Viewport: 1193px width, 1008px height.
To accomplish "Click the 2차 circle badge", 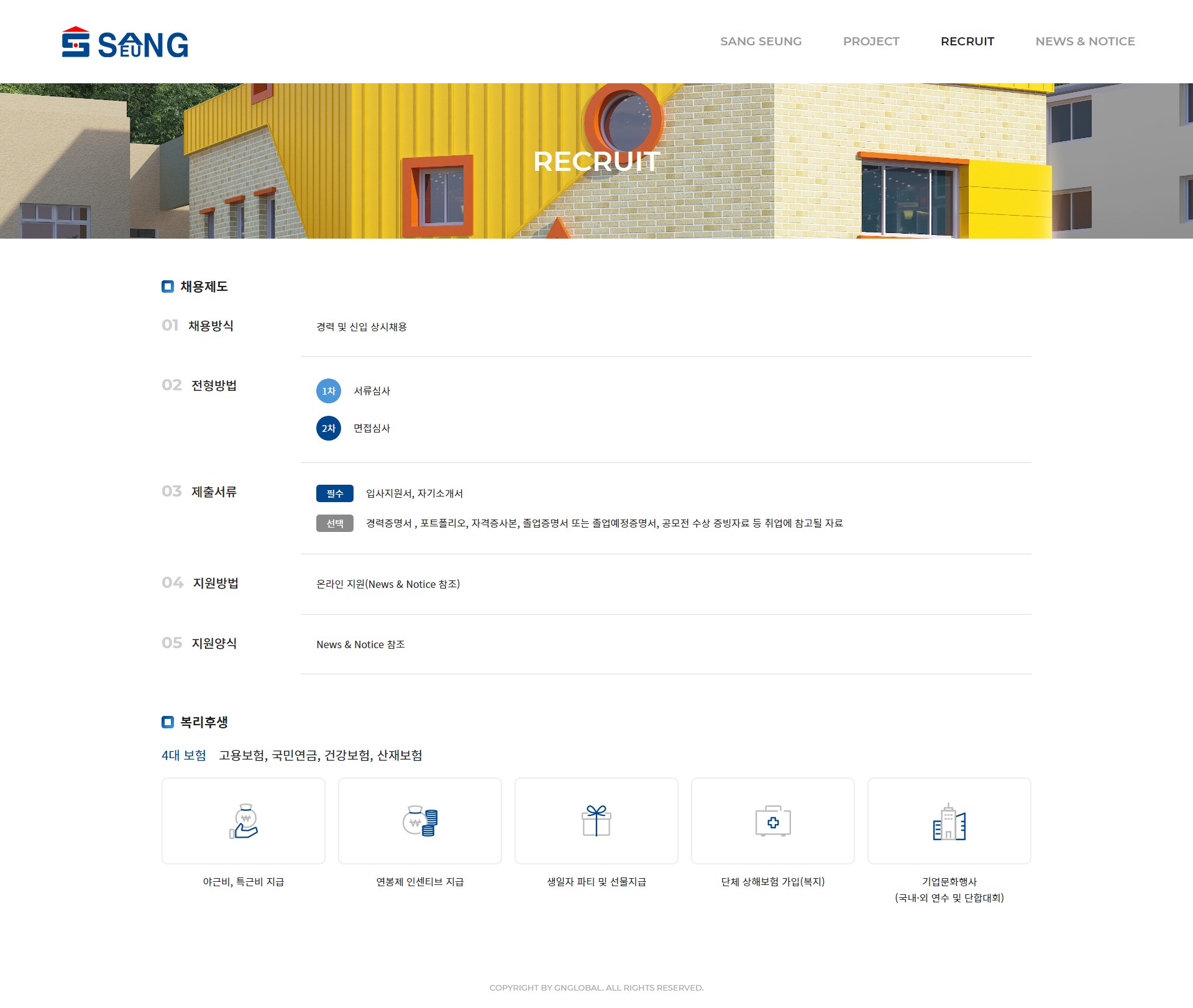I will click(x=329, y=428).
